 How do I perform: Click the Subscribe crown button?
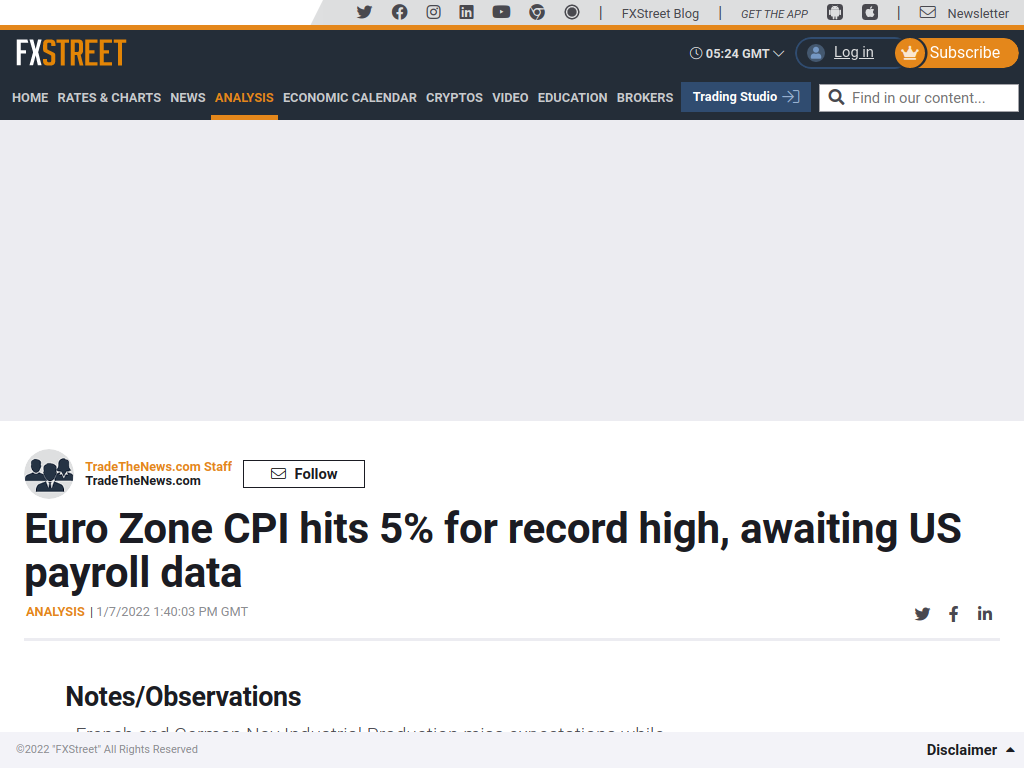957,53
